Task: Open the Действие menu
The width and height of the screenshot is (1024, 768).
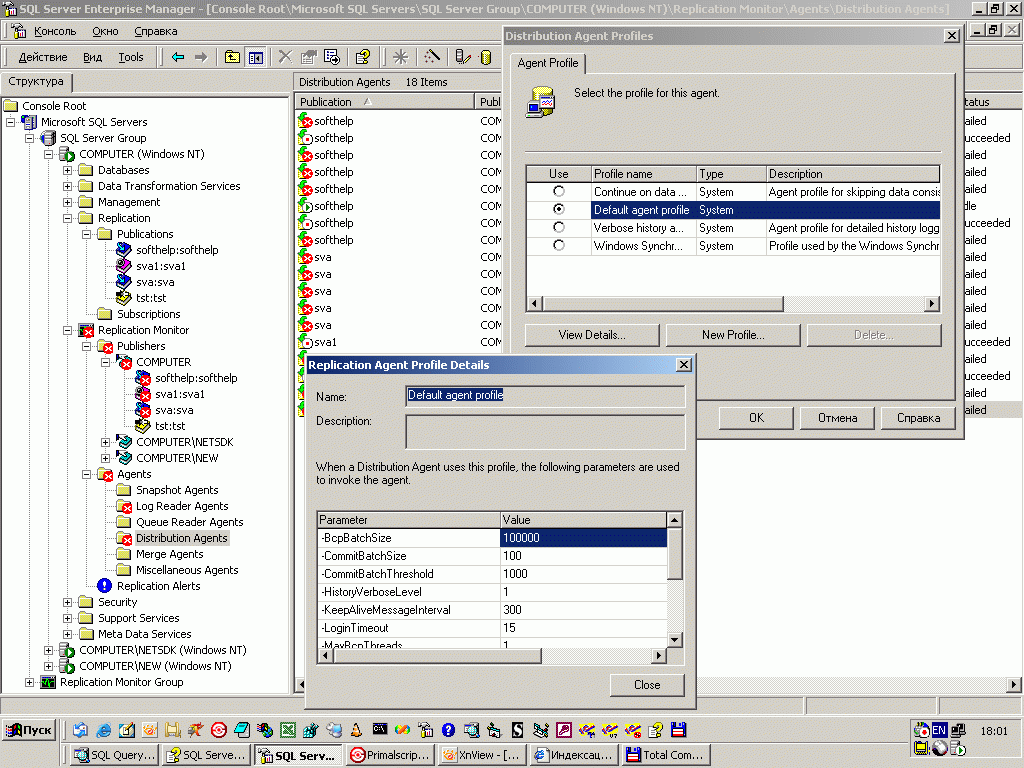Action: click(x=43, y=57)
